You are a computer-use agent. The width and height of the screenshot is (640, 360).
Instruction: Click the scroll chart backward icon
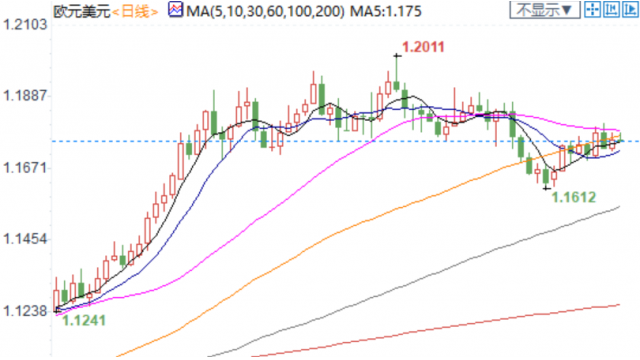point(611,9)
